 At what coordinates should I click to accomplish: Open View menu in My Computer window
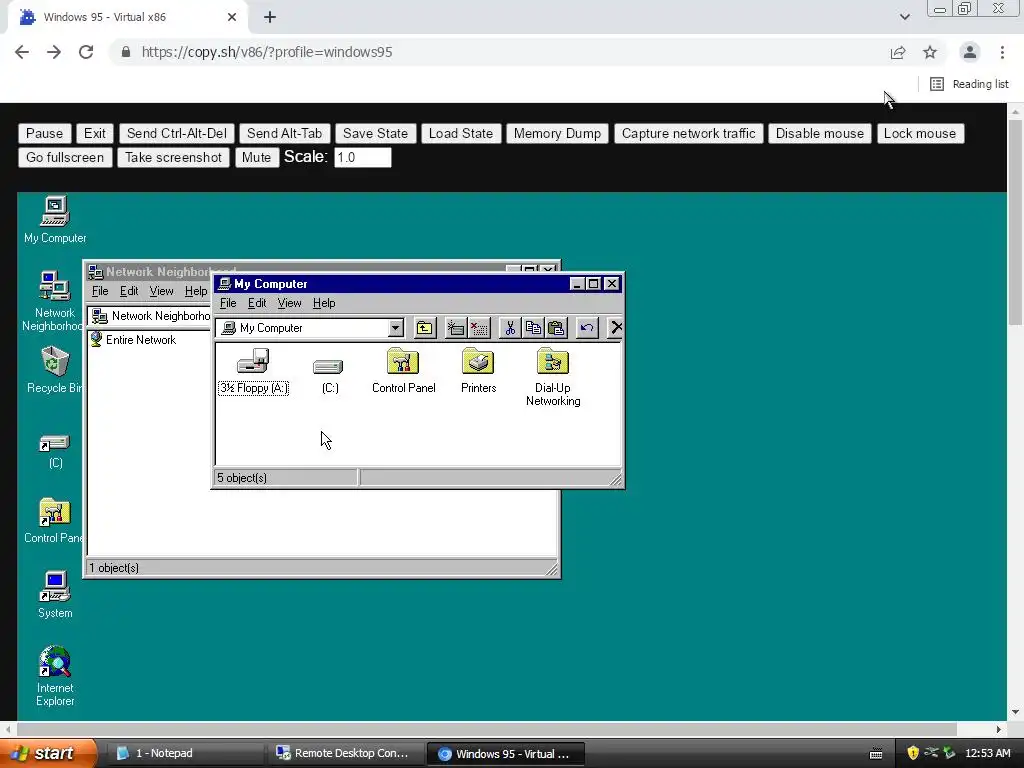(x=289, y=303)
